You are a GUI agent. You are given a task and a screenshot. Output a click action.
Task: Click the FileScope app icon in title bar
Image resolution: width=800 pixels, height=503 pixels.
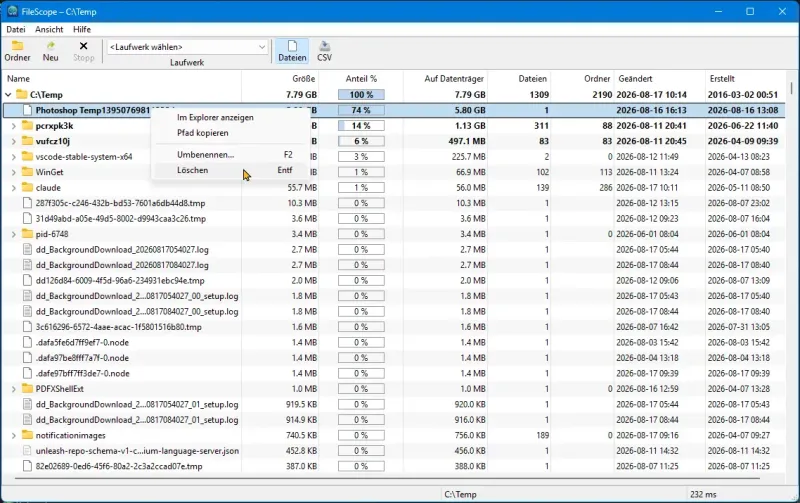click(12, 11)
